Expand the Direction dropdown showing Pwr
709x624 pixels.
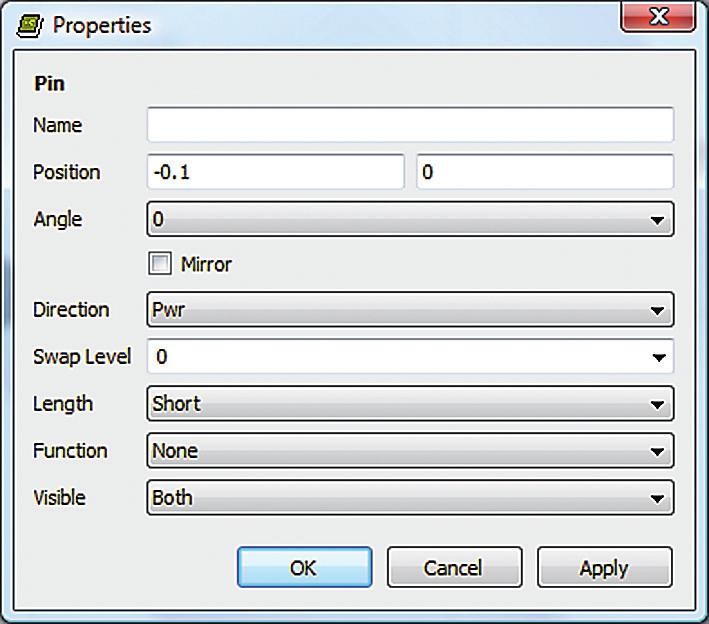pos(410,310)
